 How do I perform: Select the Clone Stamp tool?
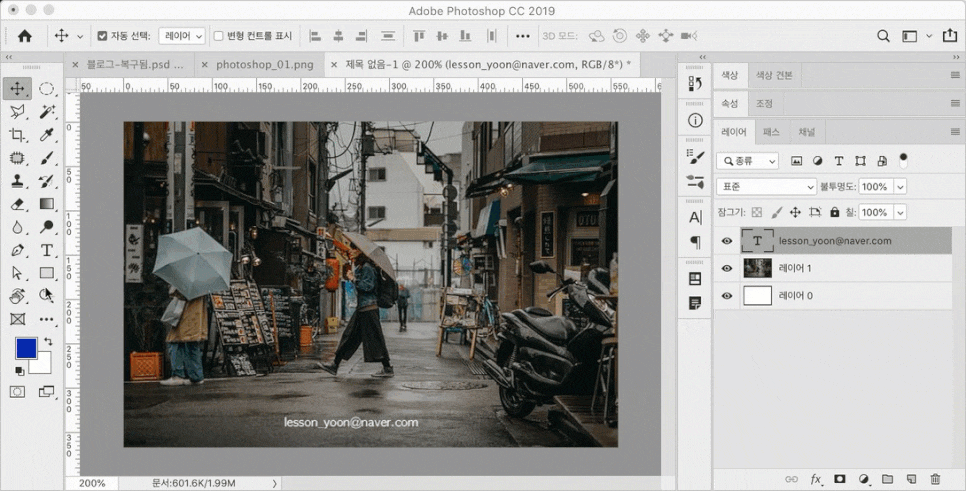(17, 181)
